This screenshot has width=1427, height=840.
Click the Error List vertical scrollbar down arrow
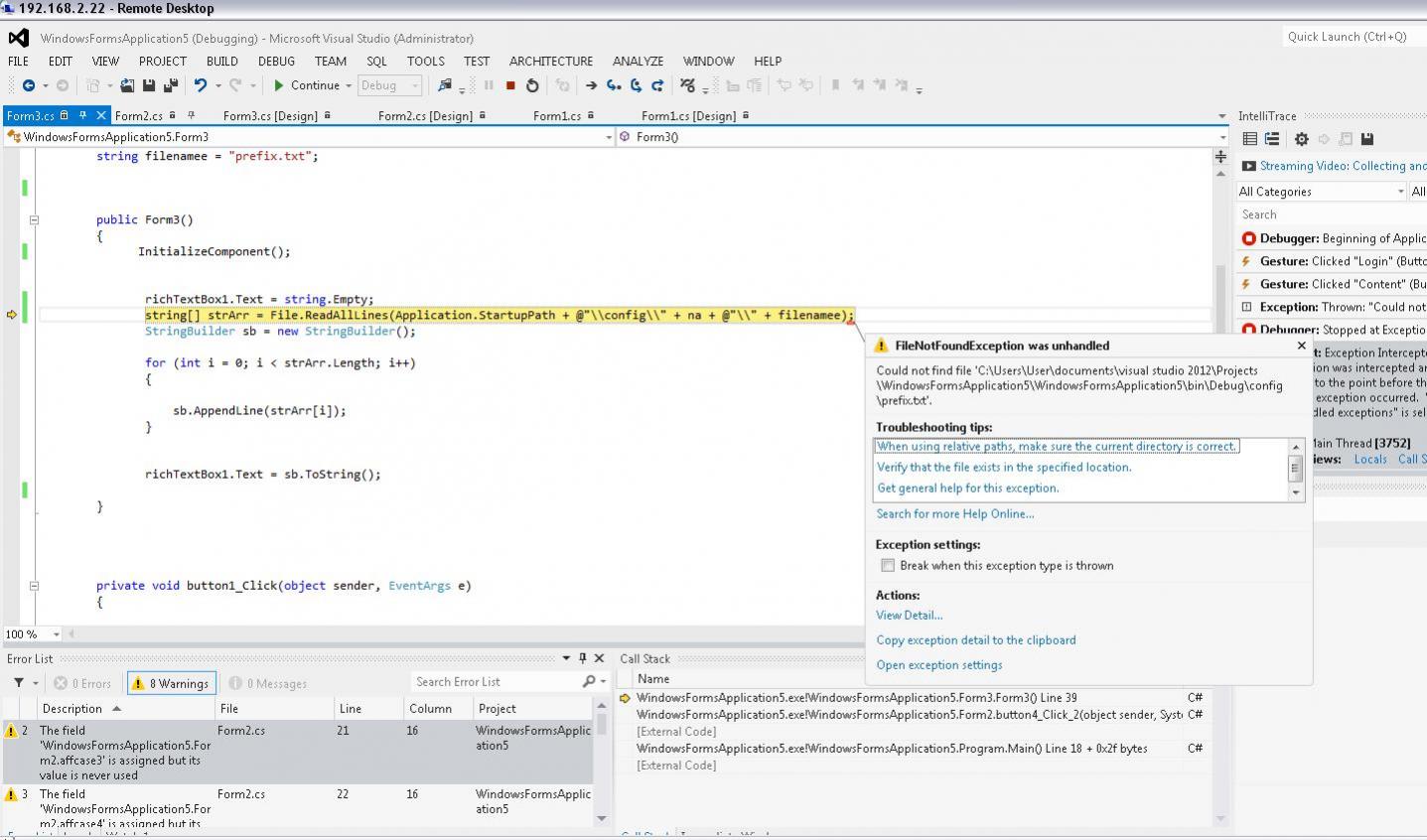(x=601, y=818)
